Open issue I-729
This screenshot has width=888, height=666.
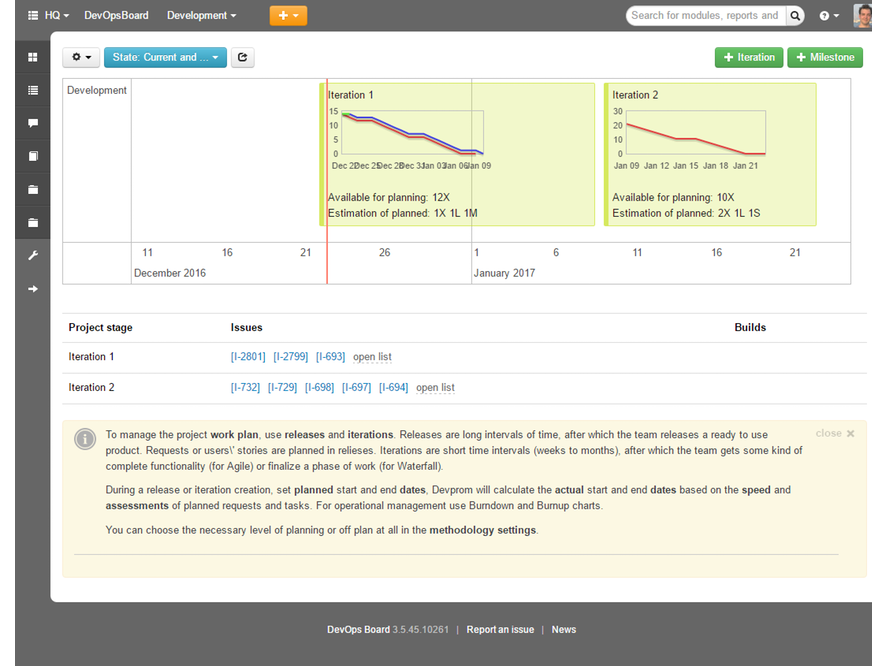pyautogui.click(x=282, y=387)
